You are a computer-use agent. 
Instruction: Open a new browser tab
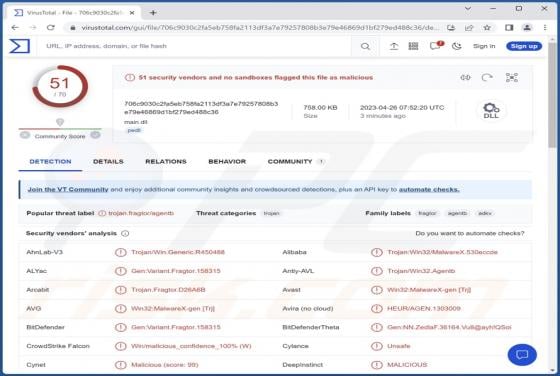153,13
